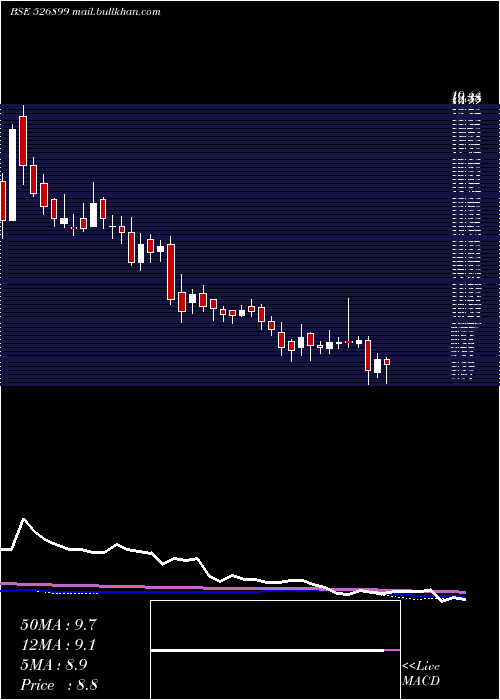500x700 pixels.
Task: Click the tallest white candlestick near the chart start
Action: pyautogui.click(x=12, y=174)
